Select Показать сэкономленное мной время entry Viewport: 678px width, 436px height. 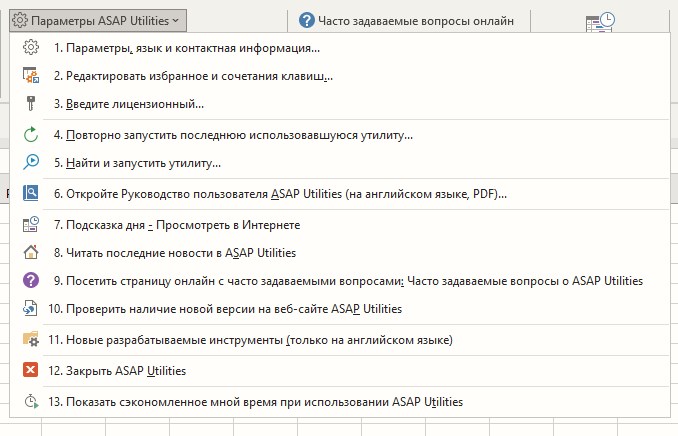tap(339, 402)
